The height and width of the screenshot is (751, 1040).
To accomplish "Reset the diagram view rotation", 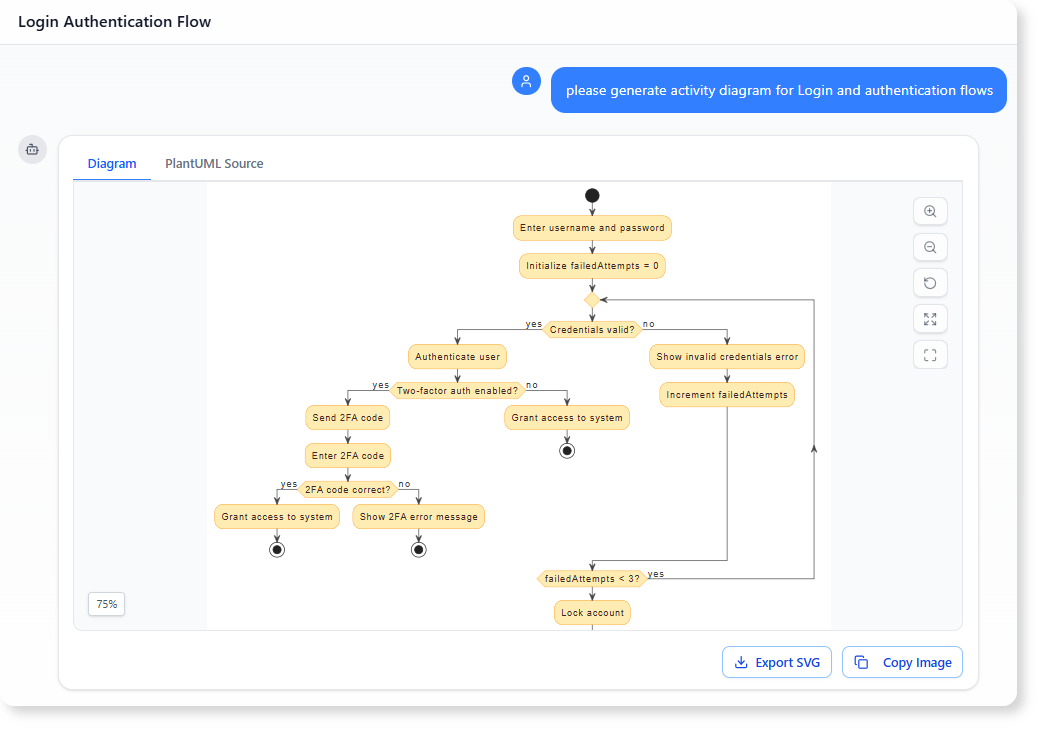I will (930, 283).
